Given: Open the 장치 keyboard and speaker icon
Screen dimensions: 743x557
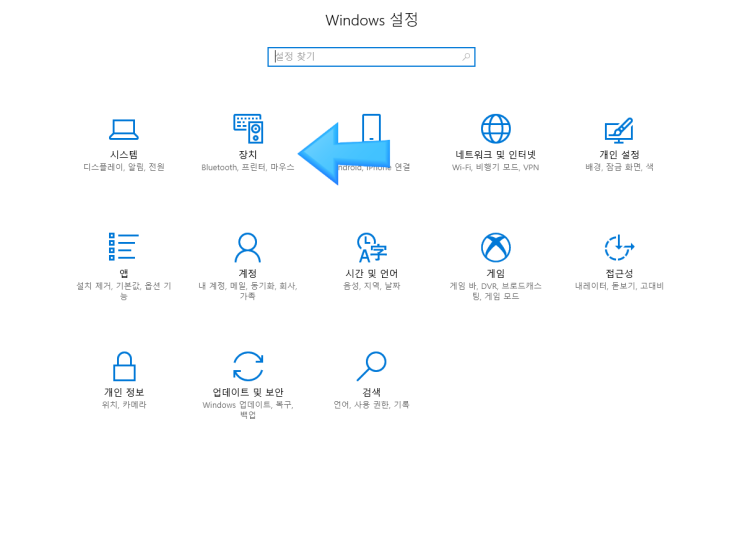Looking at the screenshot, I should (x=248, y=128).
